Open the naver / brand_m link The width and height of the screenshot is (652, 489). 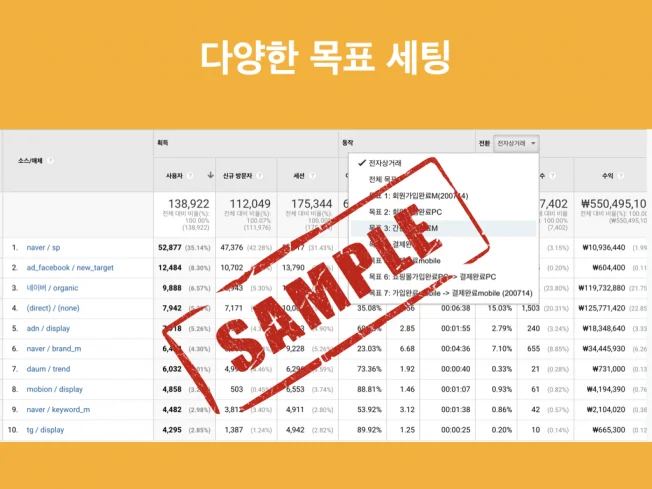[54, 348]
